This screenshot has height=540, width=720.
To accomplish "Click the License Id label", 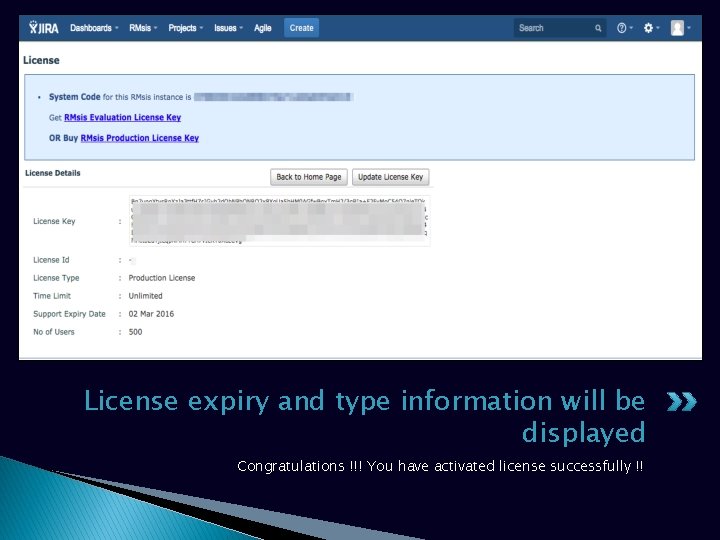I will 51,260.
